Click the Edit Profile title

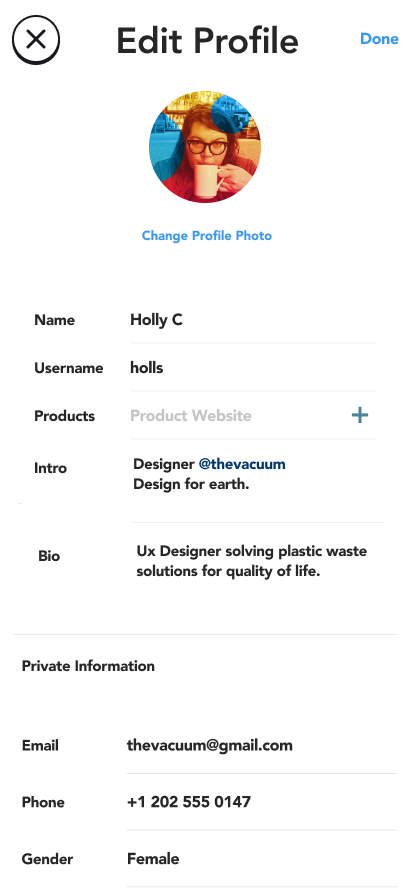pyautogui.click(x=208, y=41)
